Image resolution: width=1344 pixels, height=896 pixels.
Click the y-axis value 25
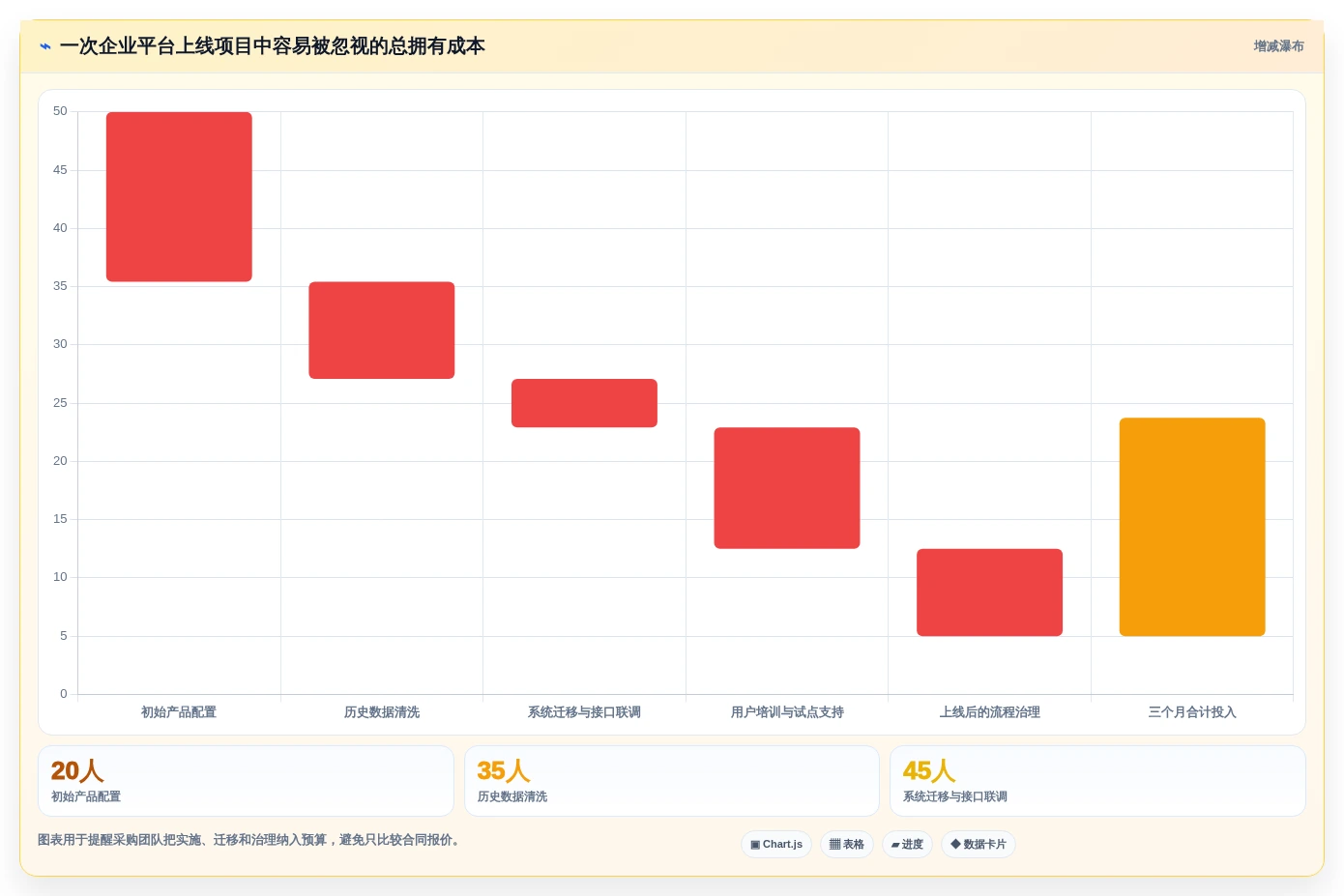60,403
